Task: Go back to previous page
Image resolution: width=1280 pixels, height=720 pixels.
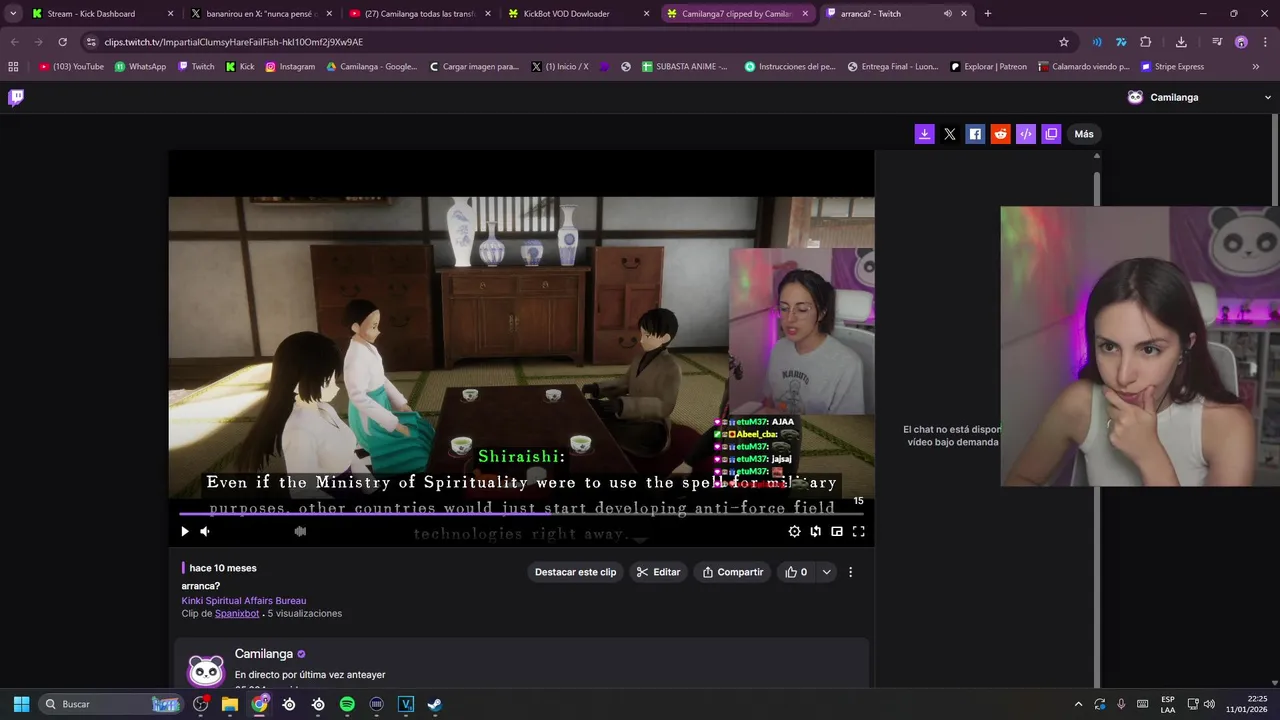Action: (14, 42)
